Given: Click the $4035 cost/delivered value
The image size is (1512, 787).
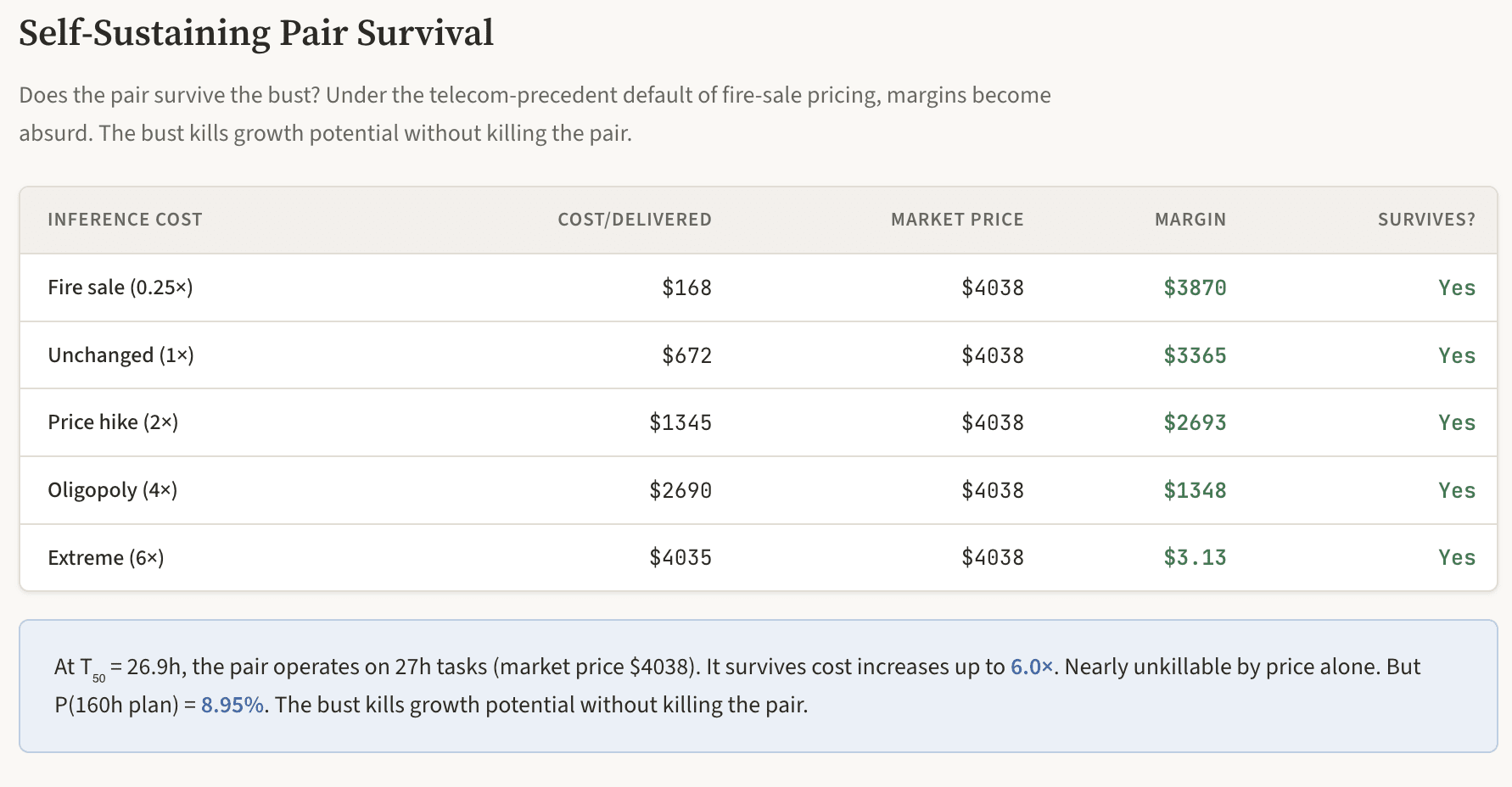Looking at the screenshot, I should tap(680, 558).
